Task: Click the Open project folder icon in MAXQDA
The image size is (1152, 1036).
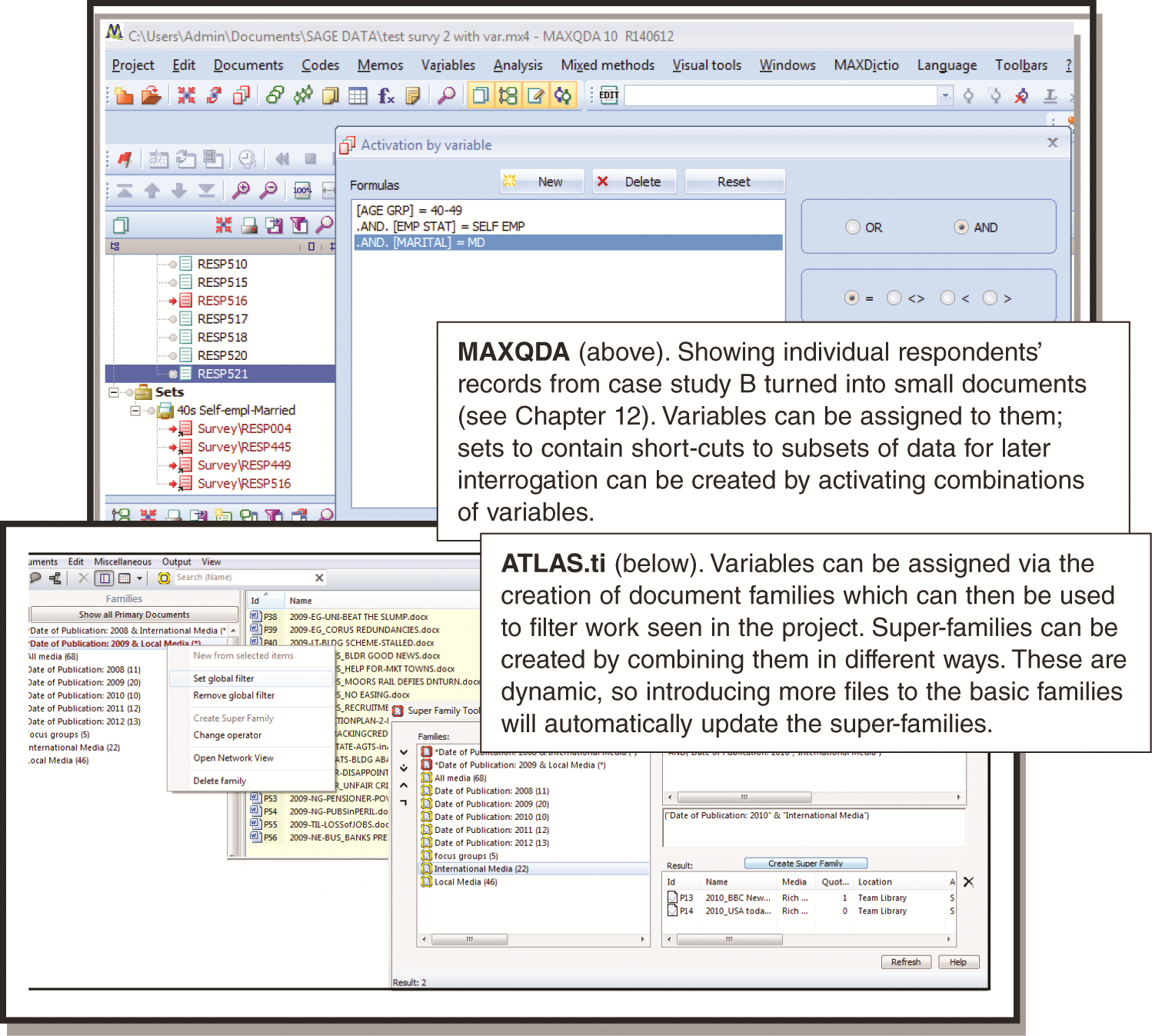Action: click(x=152, y=96)
